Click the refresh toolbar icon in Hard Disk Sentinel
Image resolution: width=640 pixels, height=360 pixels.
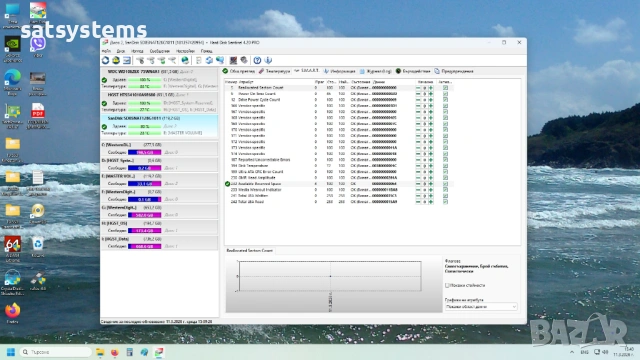pyautogui.click(x=105, y=60)
